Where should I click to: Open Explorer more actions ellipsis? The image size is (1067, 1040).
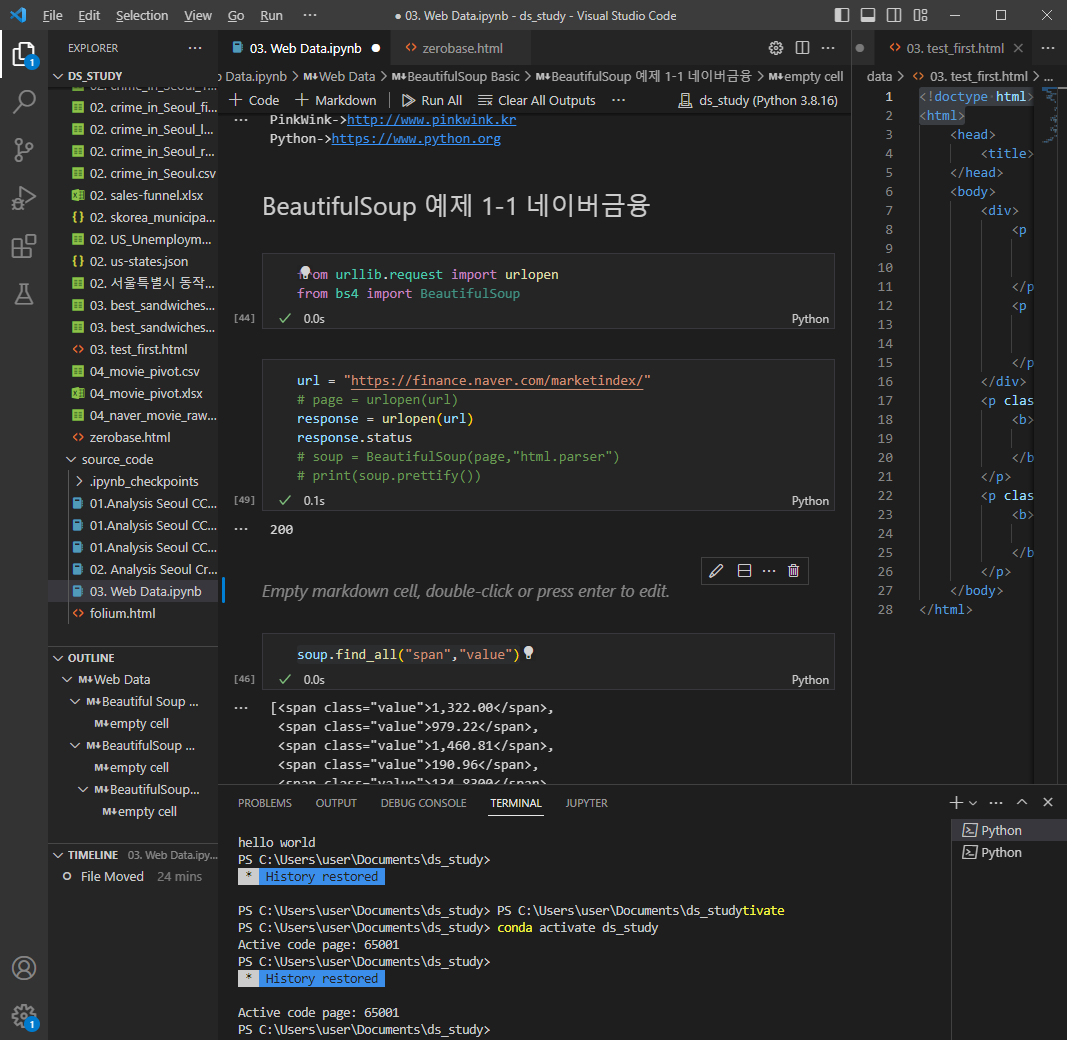pyautogui.click(x=195, y=48)
